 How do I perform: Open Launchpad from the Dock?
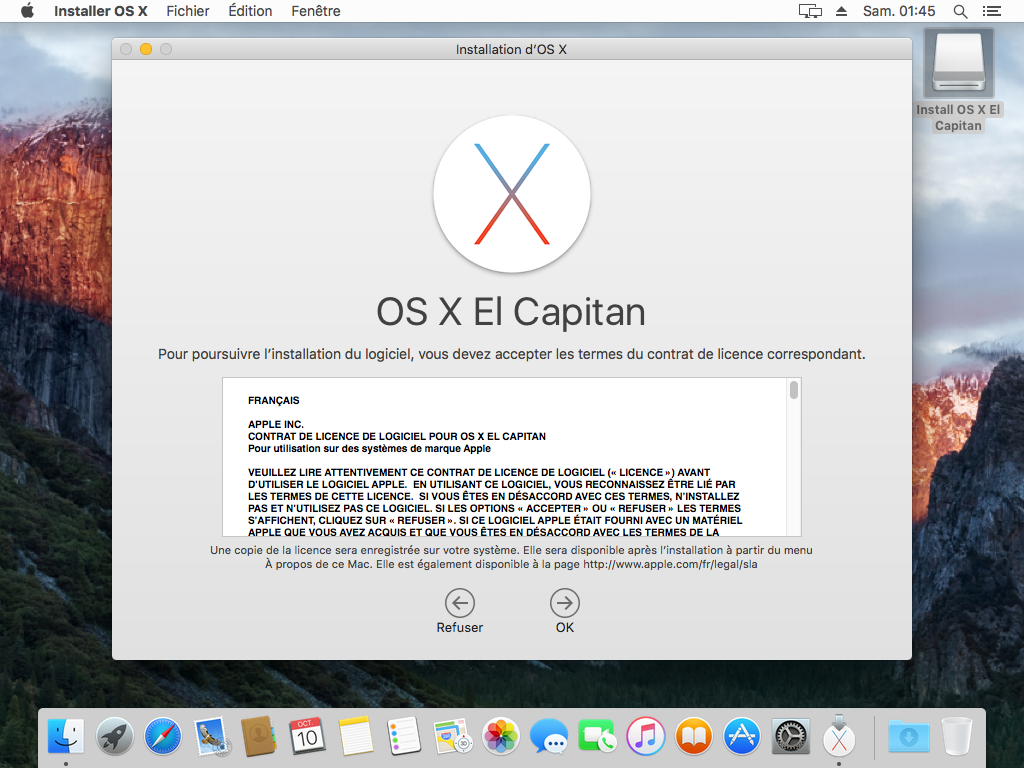click(x=114, y=737)
